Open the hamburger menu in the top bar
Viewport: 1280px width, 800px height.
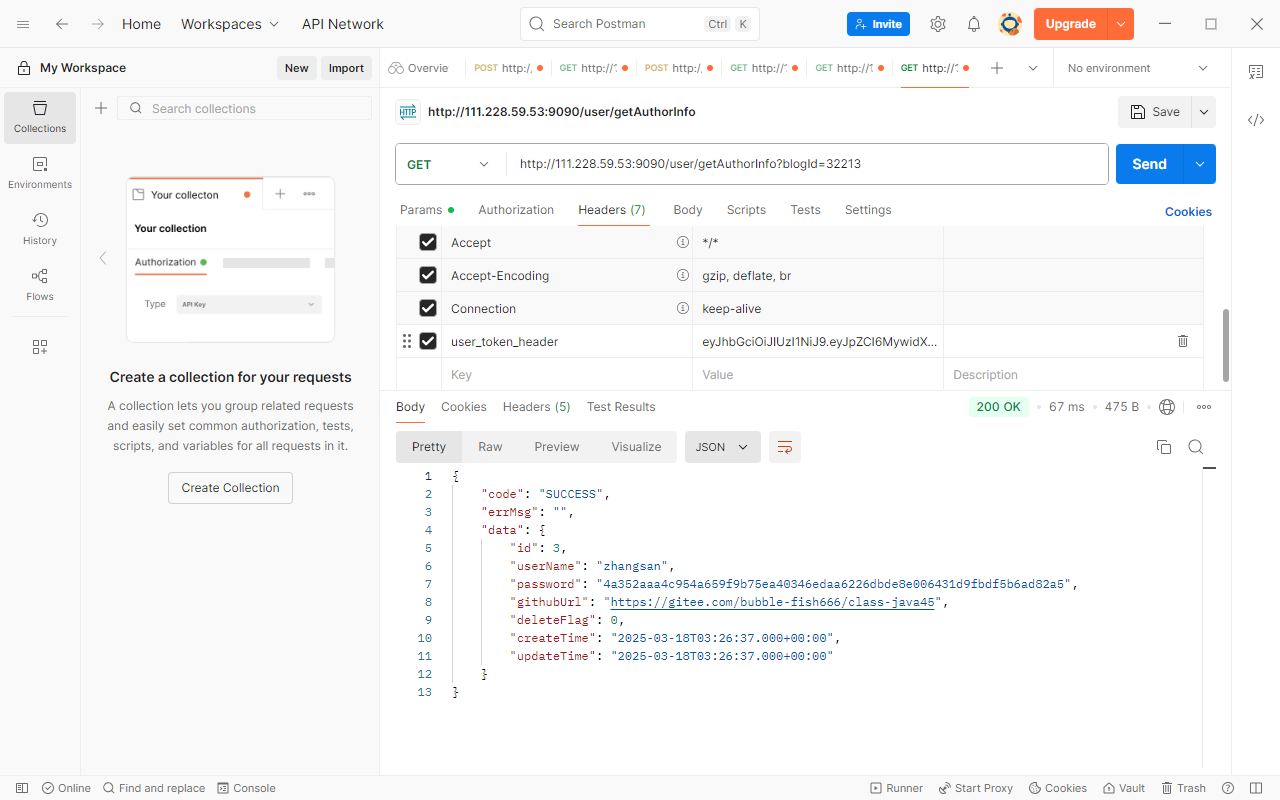point(23,24)
